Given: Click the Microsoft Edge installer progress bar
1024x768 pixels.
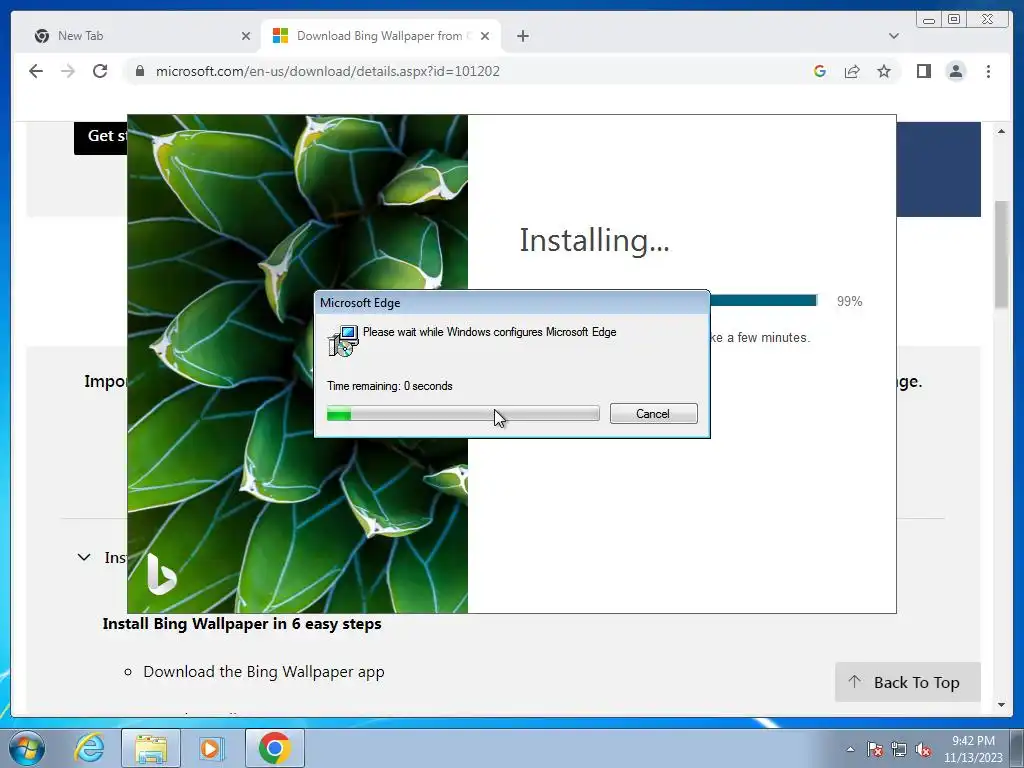Looking at the screenshot, I should click(463, 413).
